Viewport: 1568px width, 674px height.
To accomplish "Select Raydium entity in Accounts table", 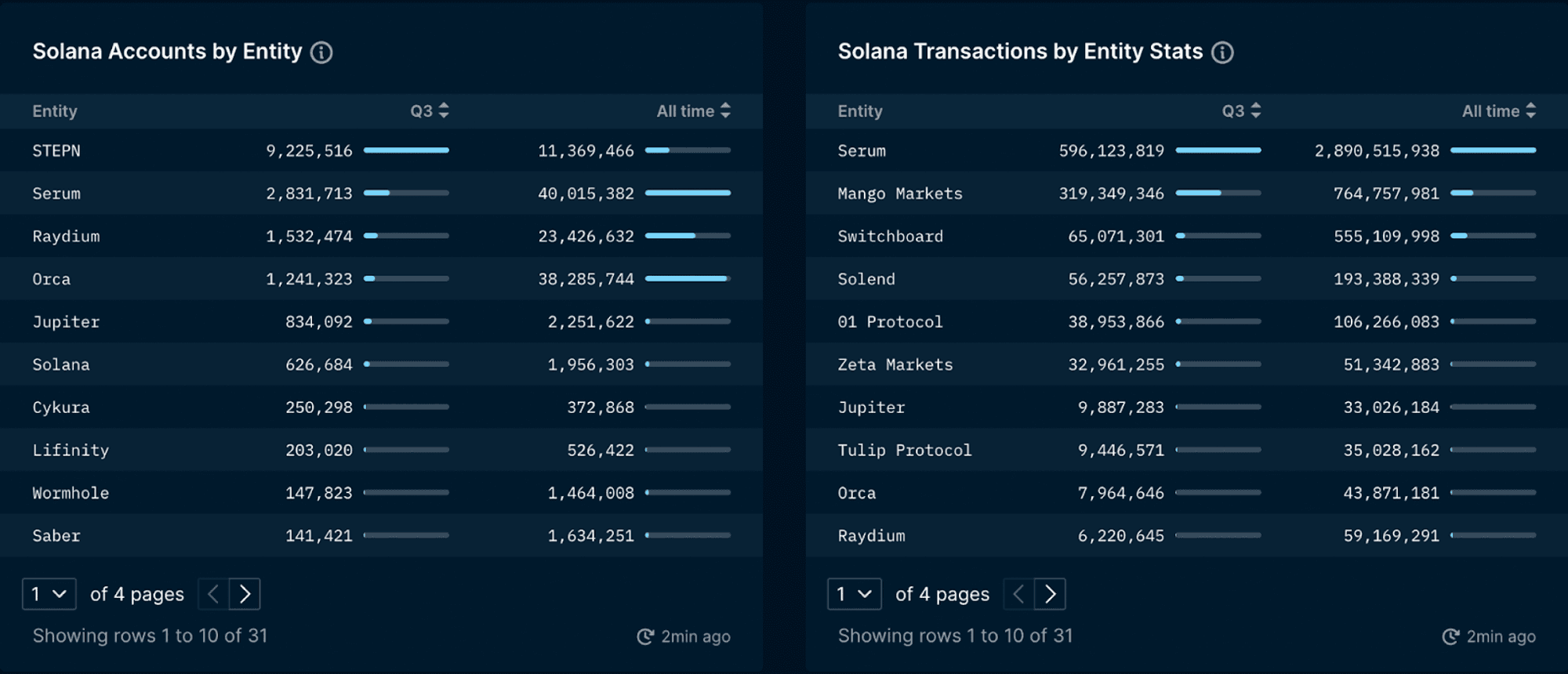I will point(66,237).
